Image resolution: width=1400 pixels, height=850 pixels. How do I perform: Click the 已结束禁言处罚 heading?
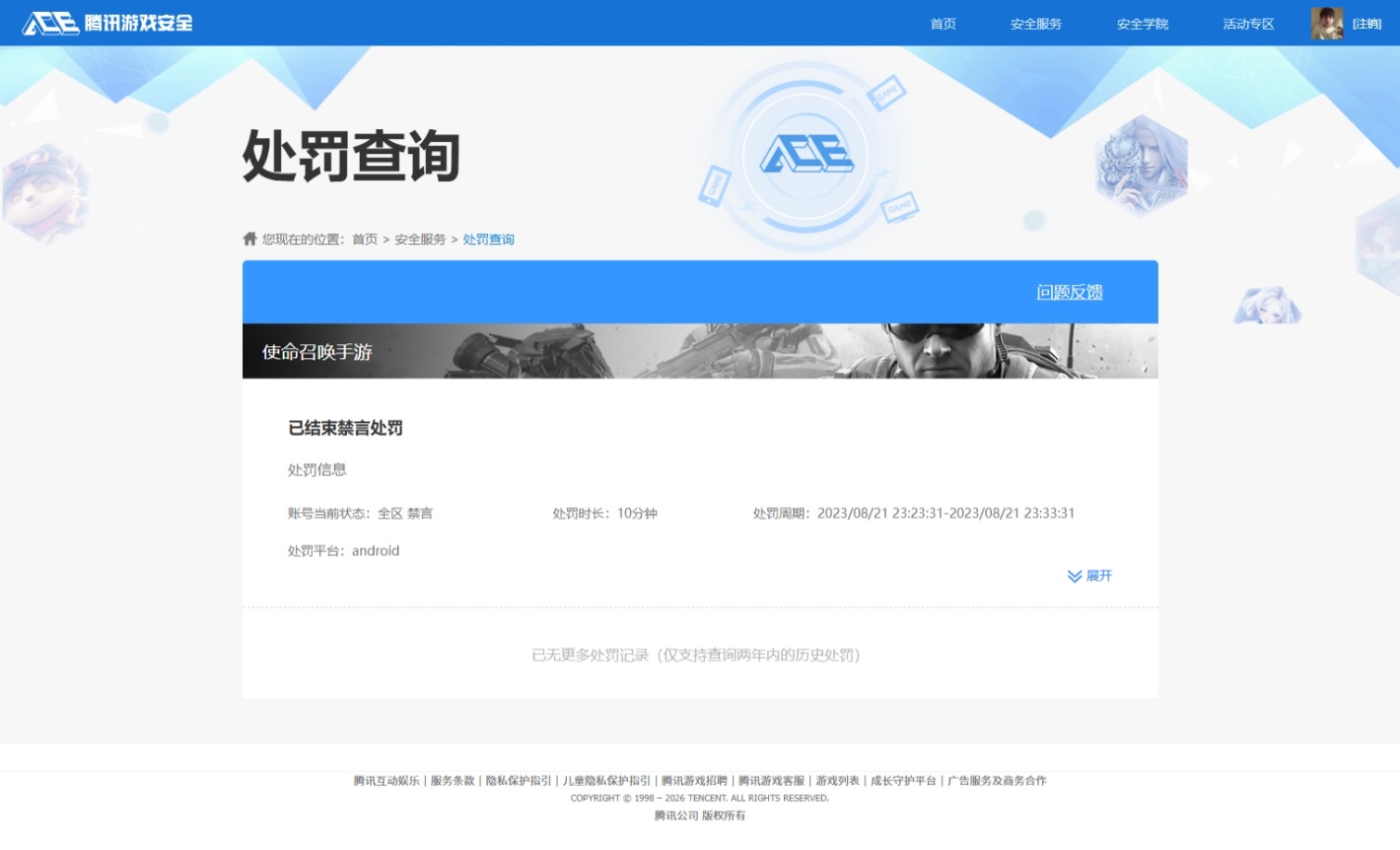click(345, 428)
